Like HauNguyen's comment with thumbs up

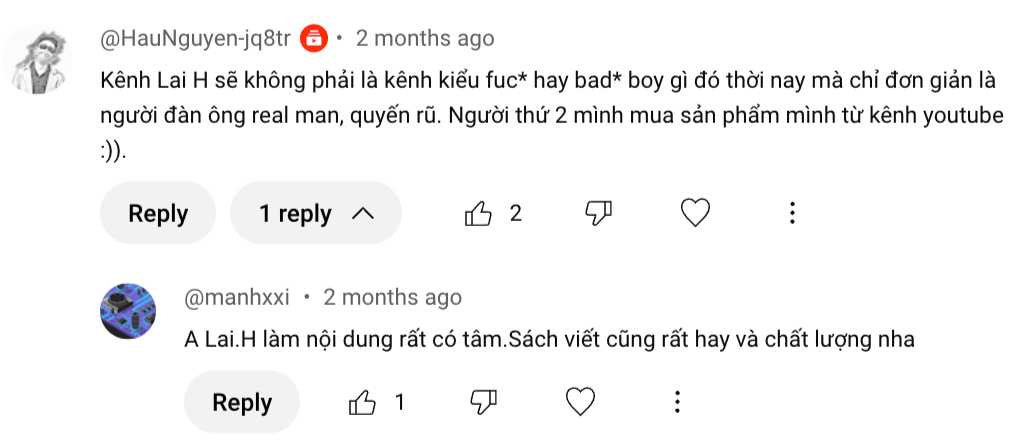(x=479, y=213)
